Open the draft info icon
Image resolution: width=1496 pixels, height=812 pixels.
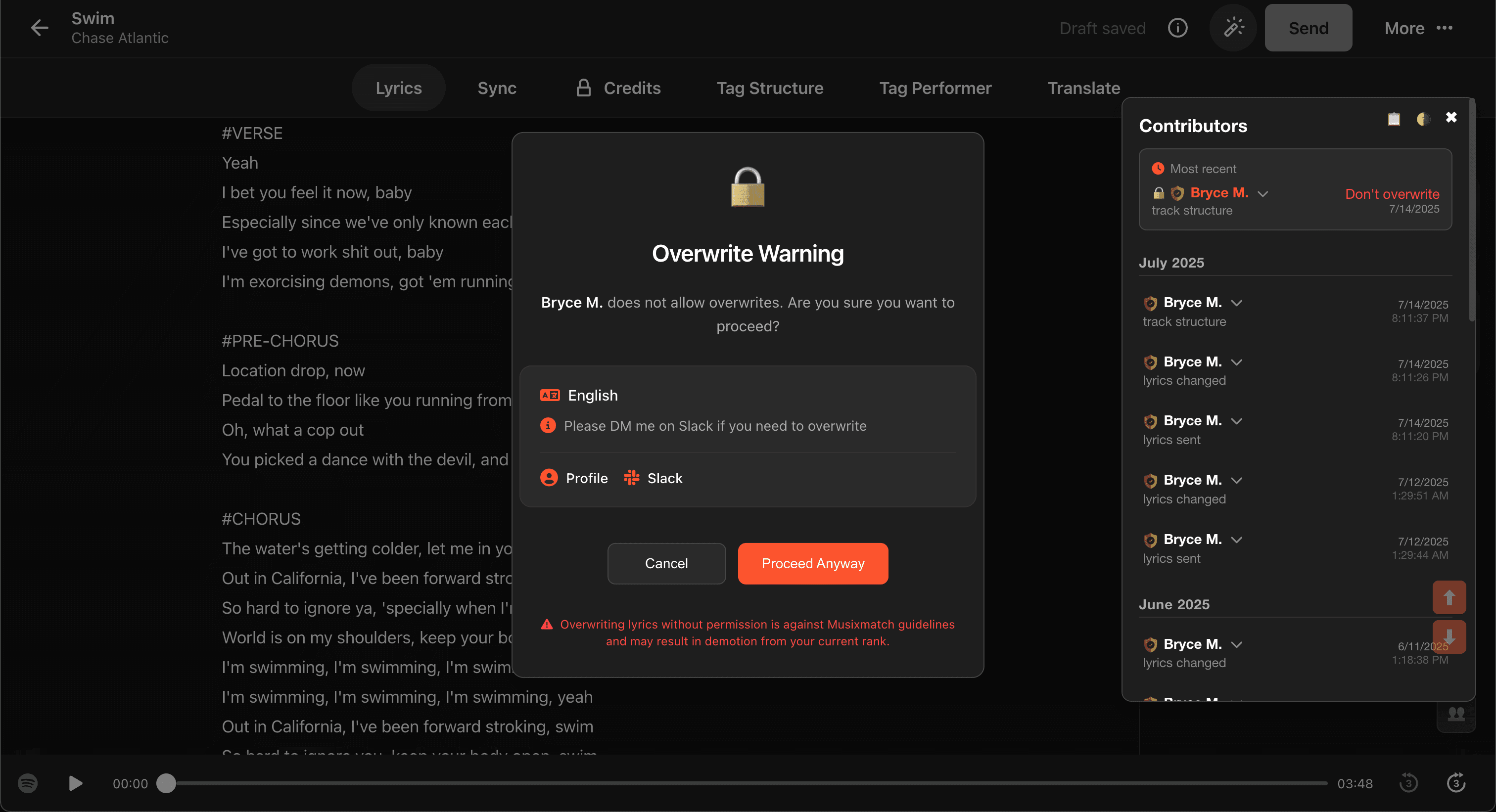(1178, 27)
